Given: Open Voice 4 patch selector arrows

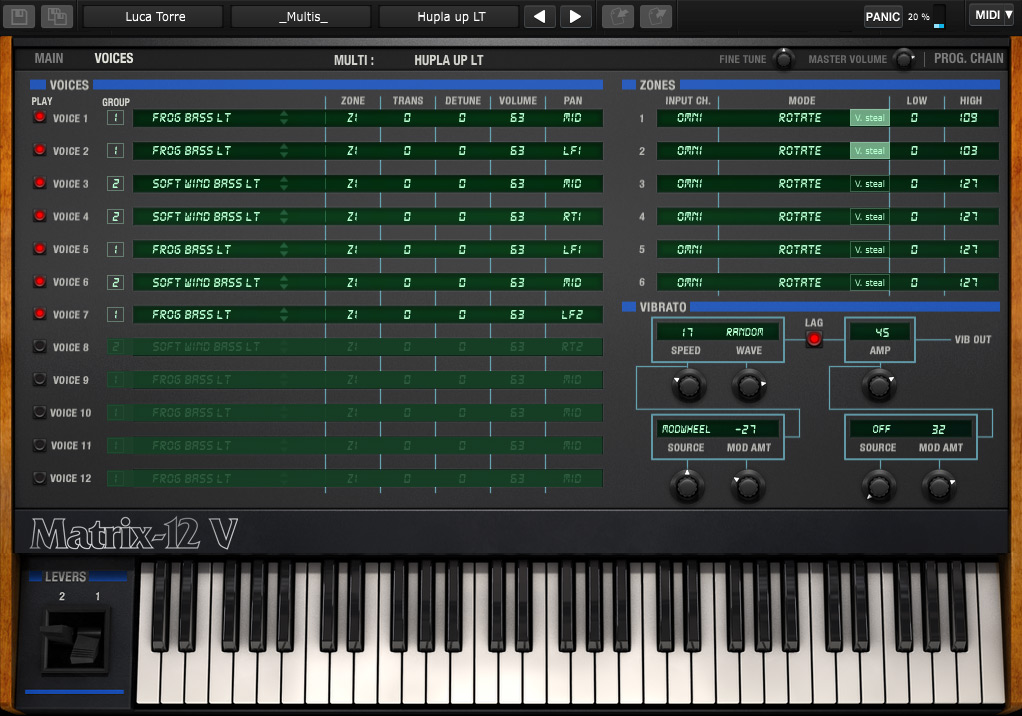Looking at the screenshot, I should (x=284, y=216).
